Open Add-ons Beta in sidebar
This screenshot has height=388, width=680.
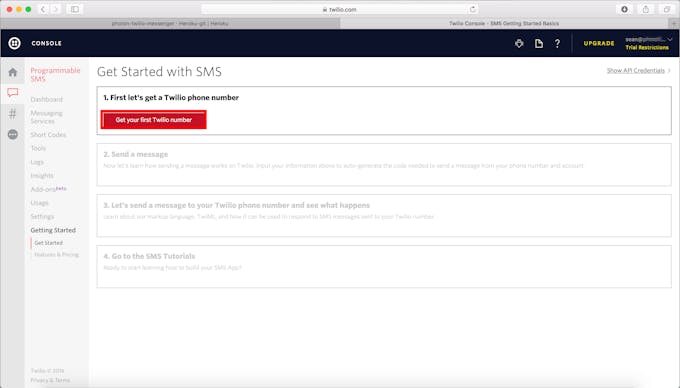coord(48,189)
